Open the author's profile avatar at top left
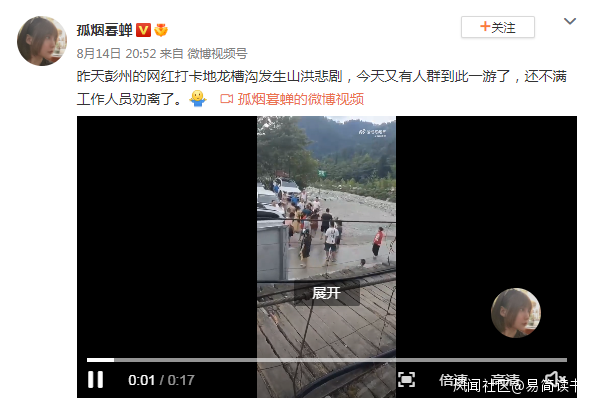This screenshot has width=597, height=407. coord(42,41)
